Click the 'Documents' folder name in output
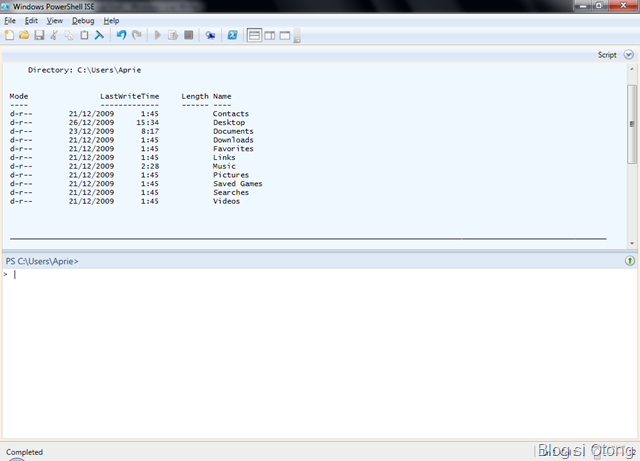Image resolution: width=640 pixels, height=461 pixels. pyautogui.click(x=233, y=131)
